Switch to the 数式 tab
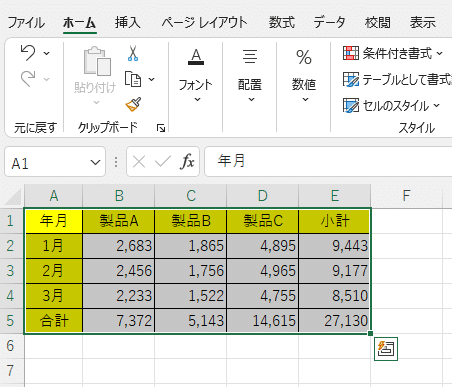Viewport: 452px width, 387px height. point(282,23)
